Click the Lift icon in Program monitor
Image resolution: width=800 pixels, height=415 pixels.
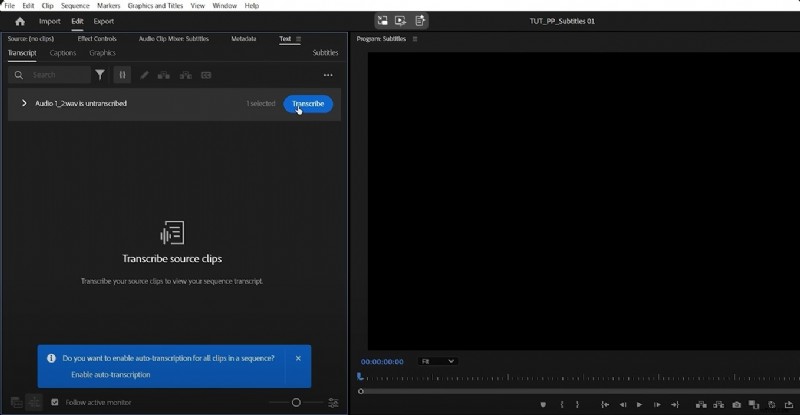(x=702, y=405)
